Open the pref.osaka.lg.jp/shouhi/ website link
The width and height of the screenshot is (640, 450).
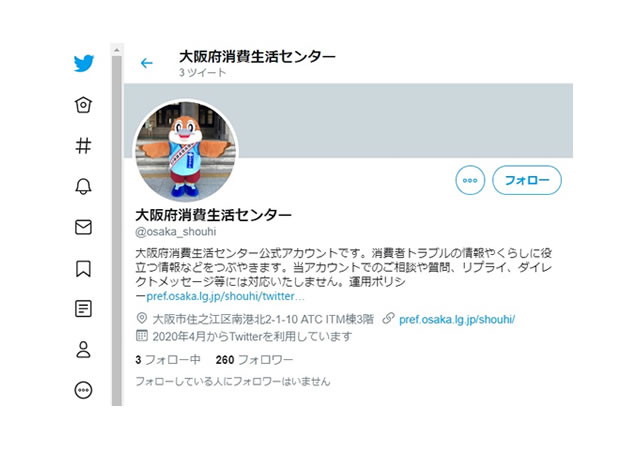point(457,319)
